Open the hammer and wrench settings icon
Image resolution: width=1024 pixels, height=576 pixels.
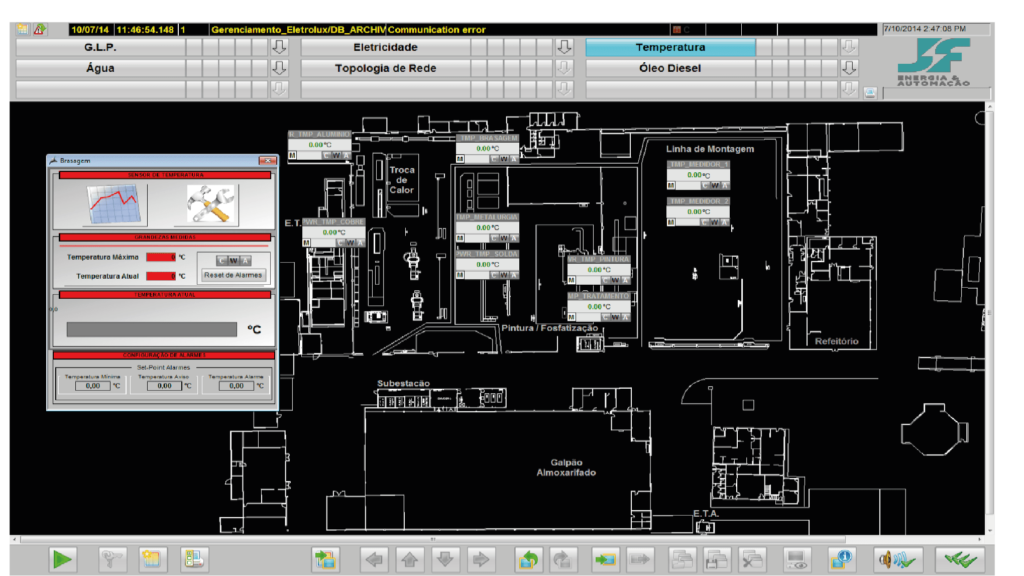pyautogui.click(x=210, y=204)
